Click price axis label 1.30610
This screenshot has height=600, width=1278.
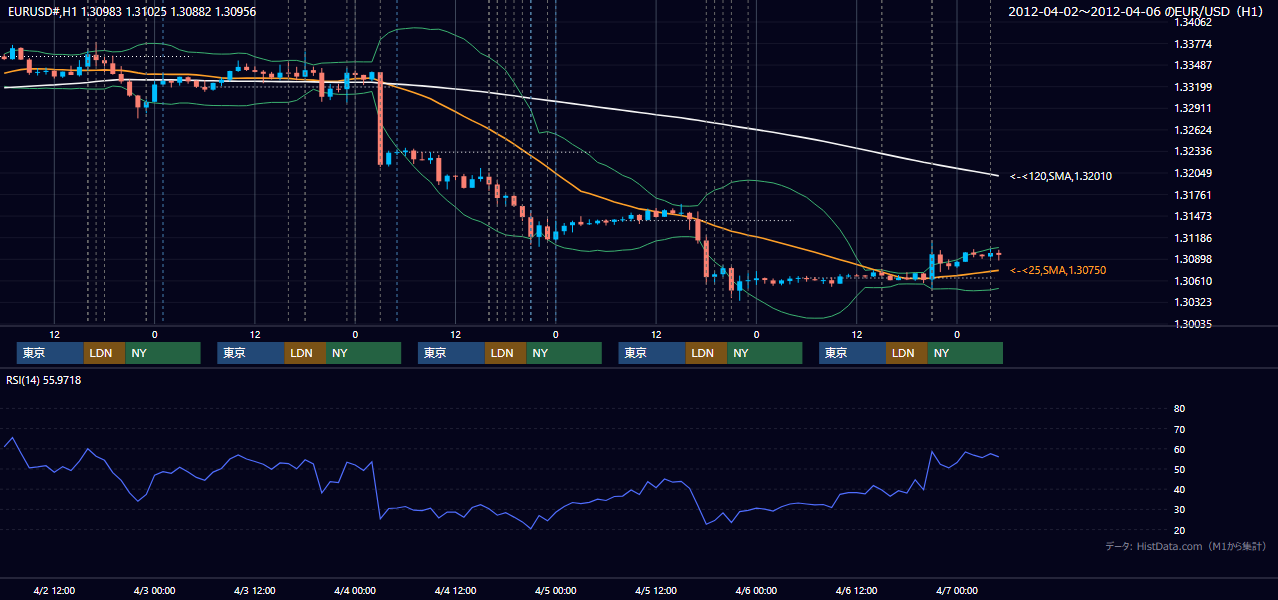(x=1193, y=281)
